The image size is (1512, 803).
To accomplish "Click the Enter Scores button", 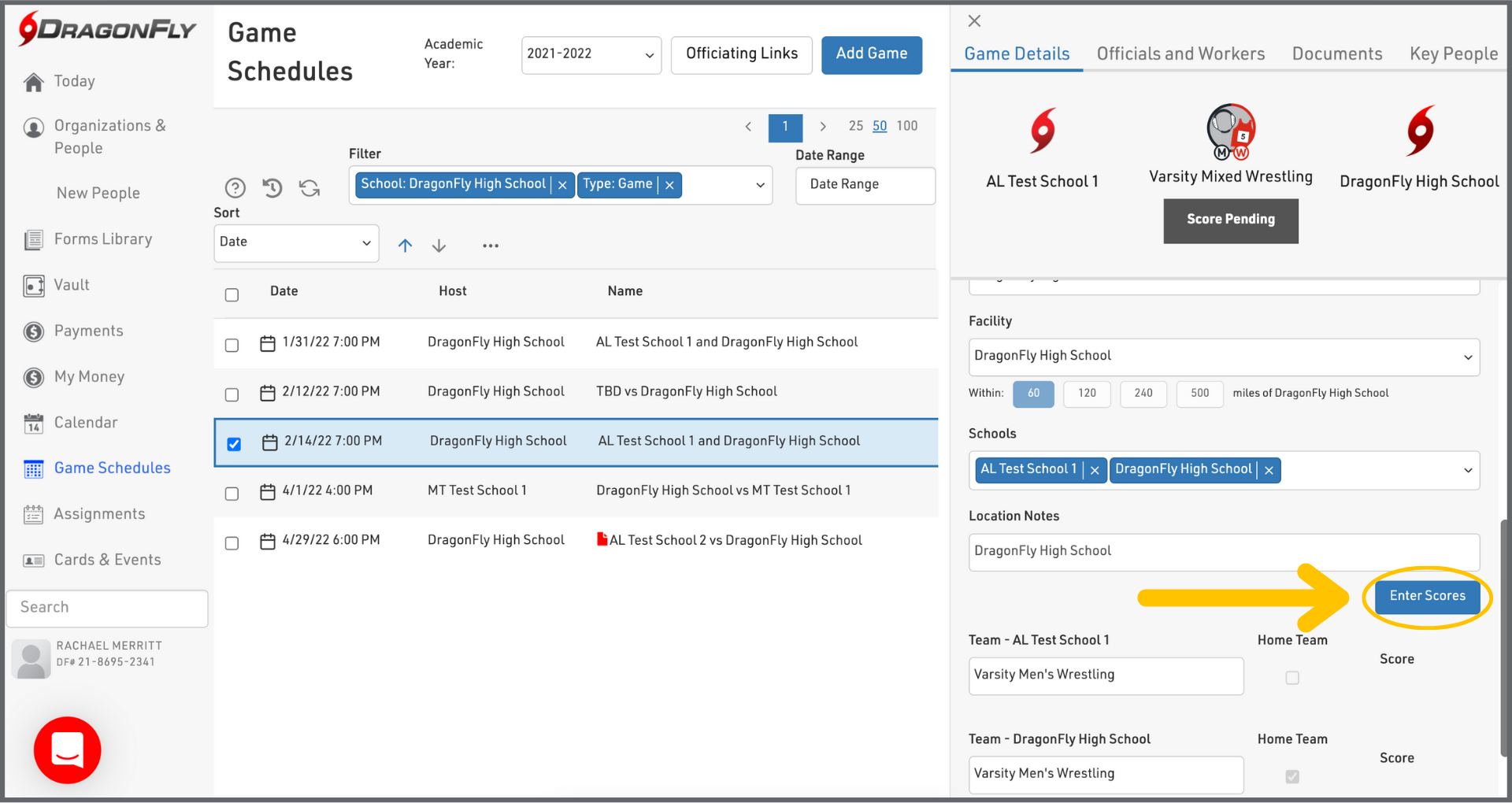I will (1427, 596).
